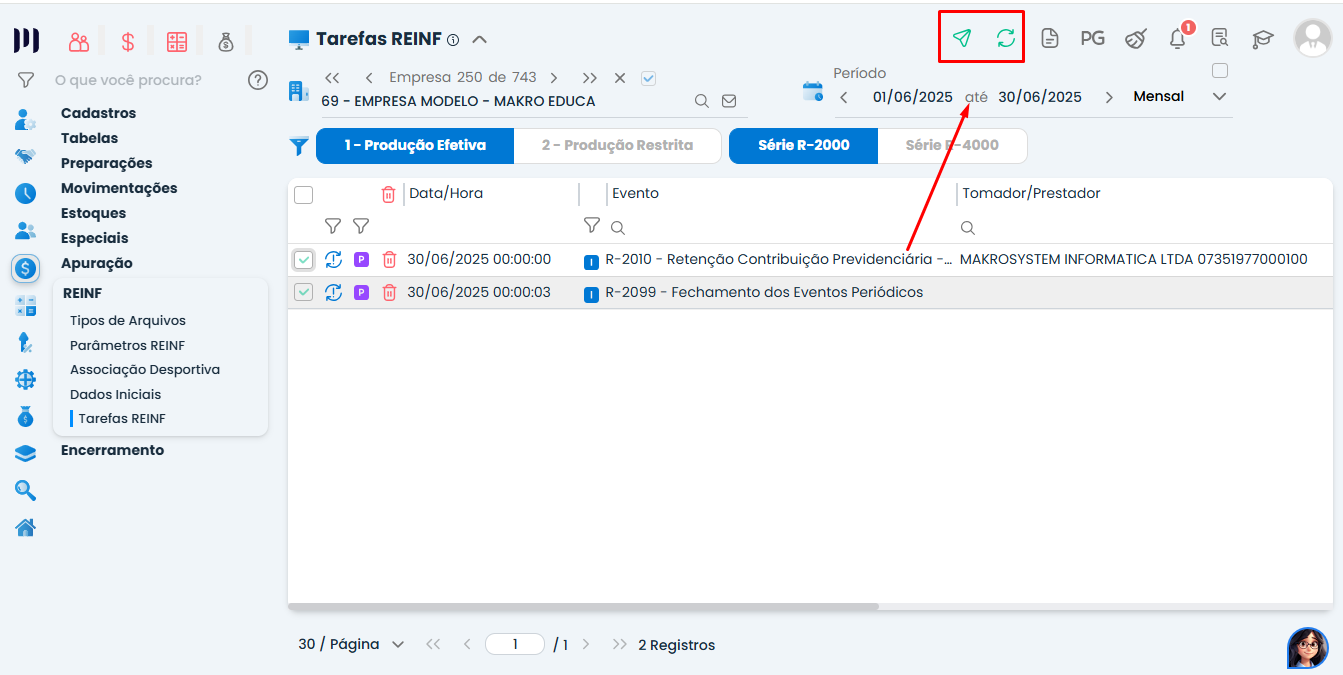Click the green refresh arrows icon in header
1343x675 pixels.
1005,38
